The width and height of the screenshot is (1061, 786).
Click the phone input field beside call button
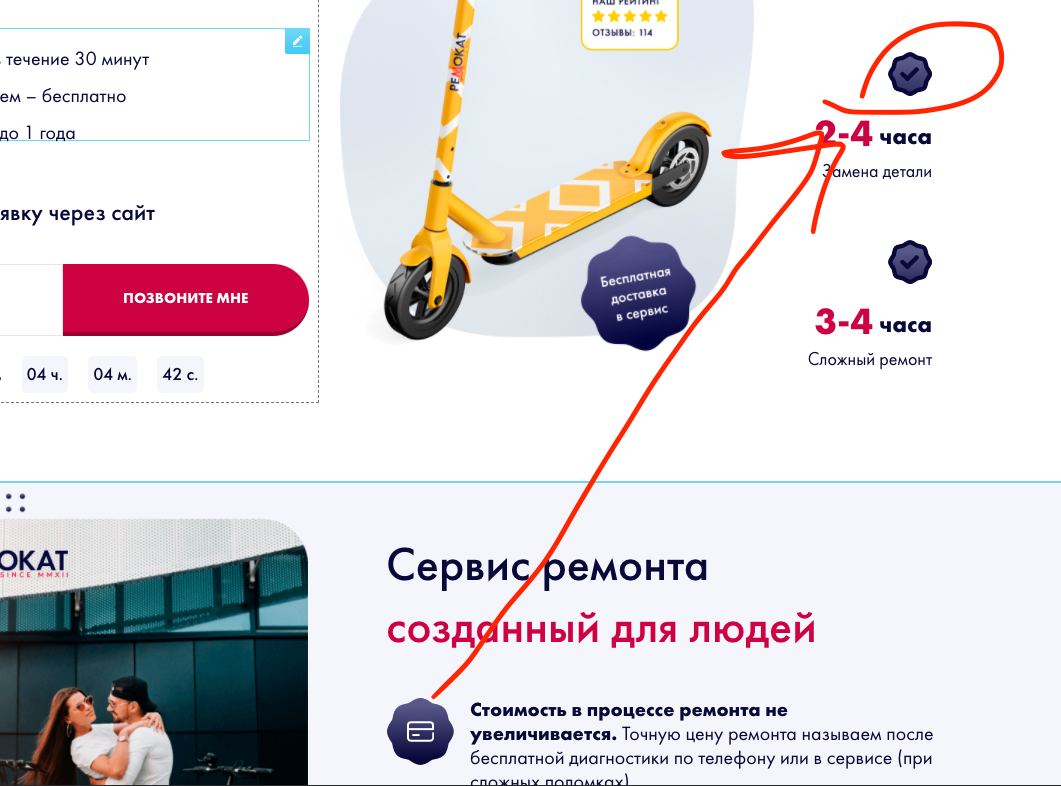point(31,299)
